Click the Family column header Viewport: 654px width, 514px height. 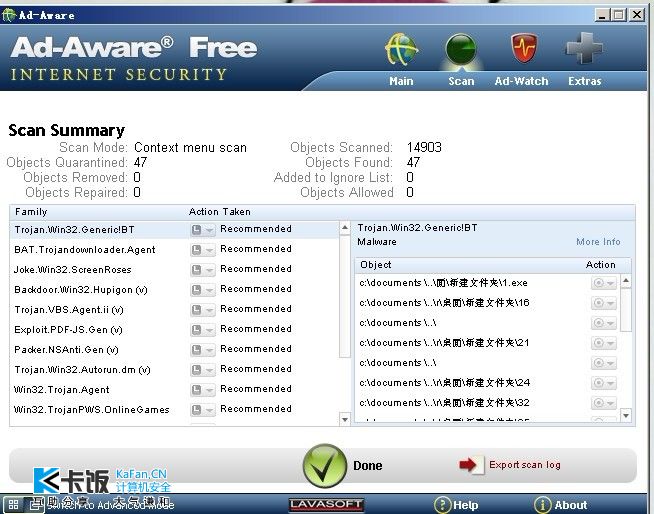(x=31, y=212)
